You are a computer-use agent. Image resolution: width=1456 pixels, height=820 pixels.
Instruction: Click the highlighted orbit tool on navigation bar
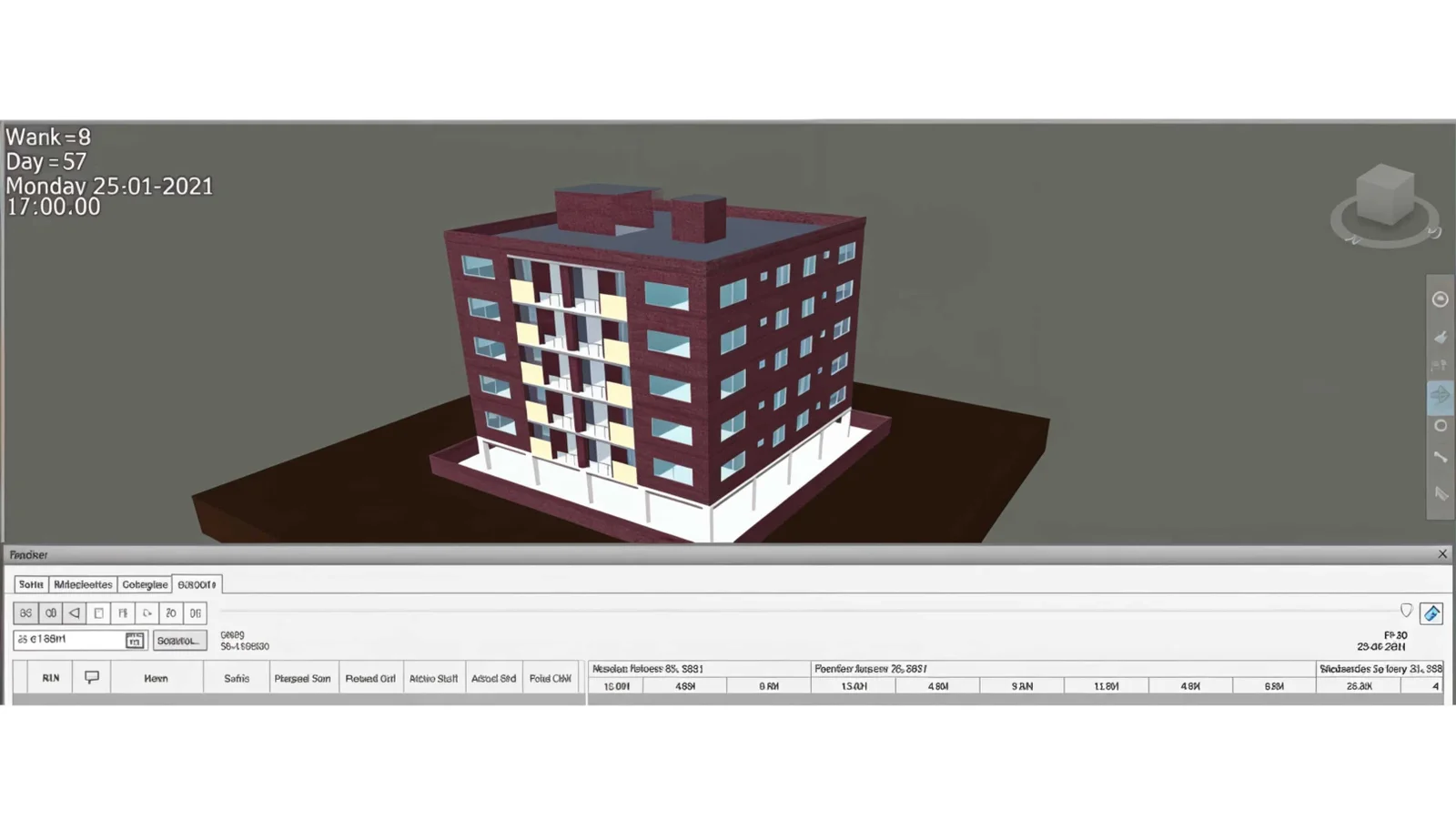pos(1440,396)
